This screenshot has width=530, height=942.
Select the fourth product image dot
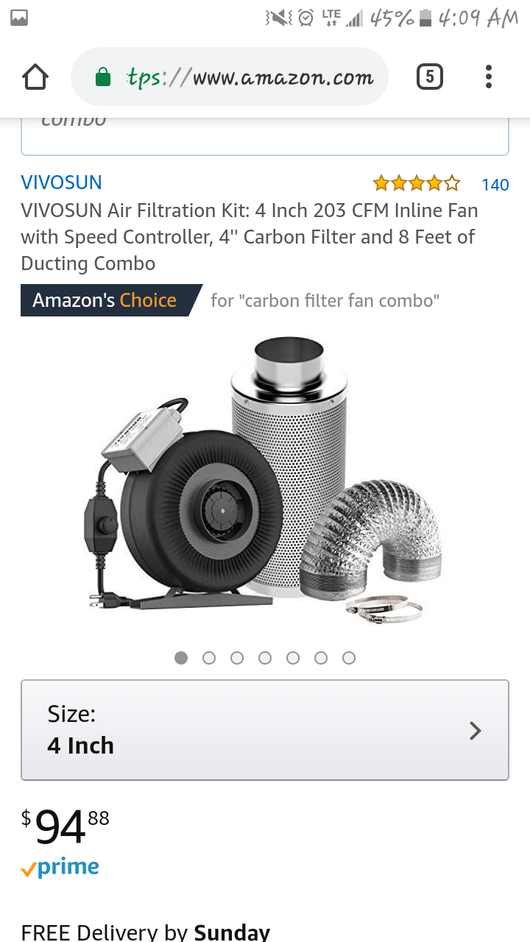tap(265, 658)
